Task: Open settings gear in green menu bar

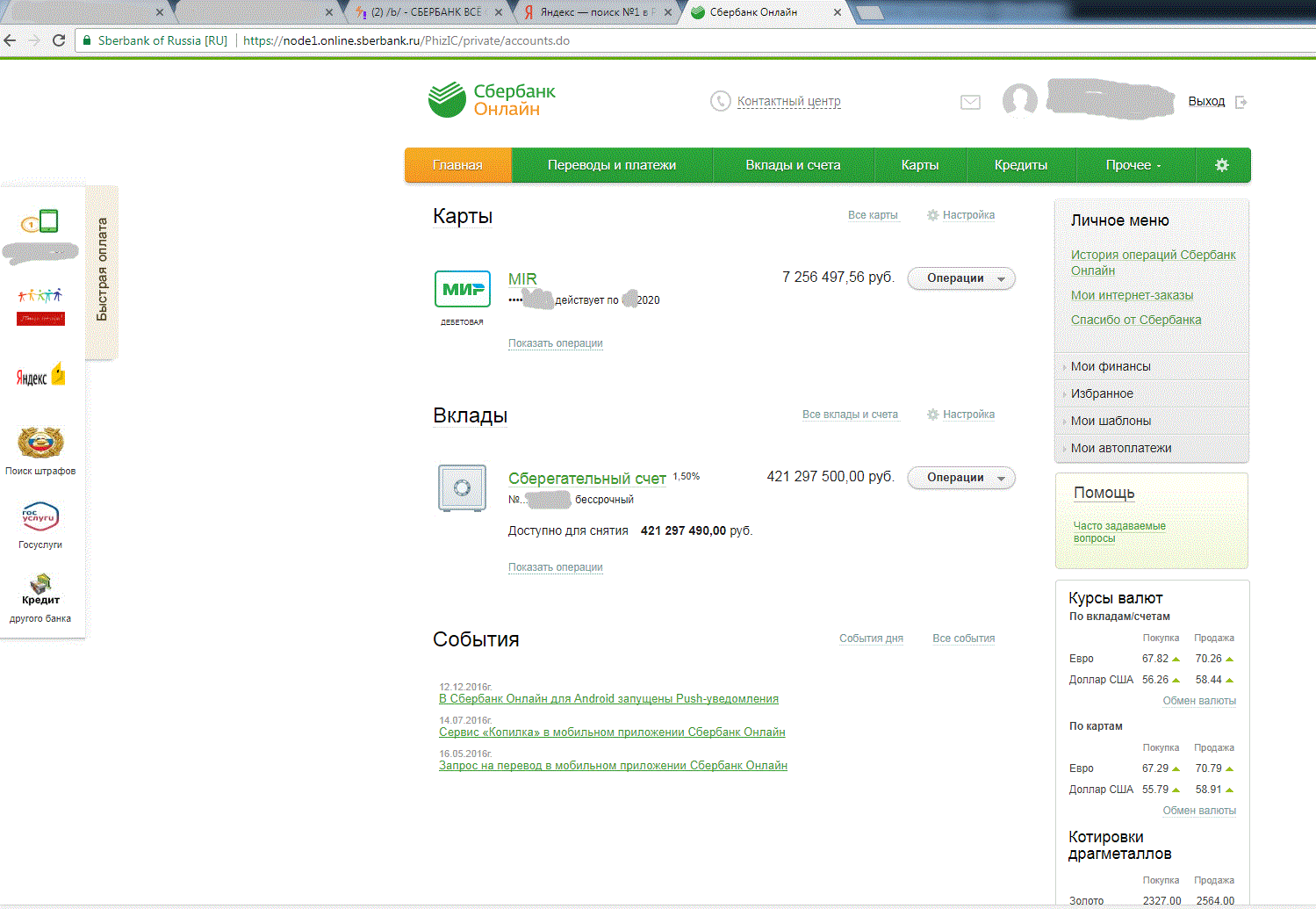Action: coord(1222,165)
